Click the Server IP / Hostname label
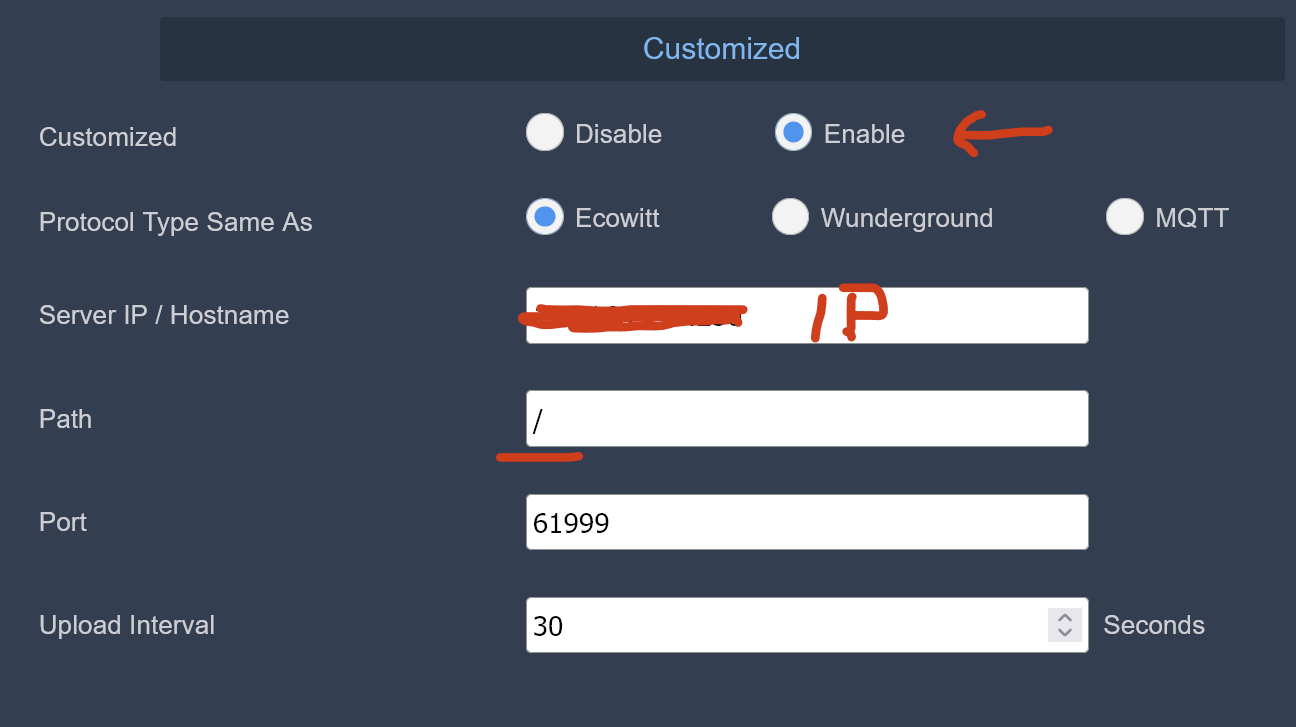1296x727 pixels. tap(164, 315)
